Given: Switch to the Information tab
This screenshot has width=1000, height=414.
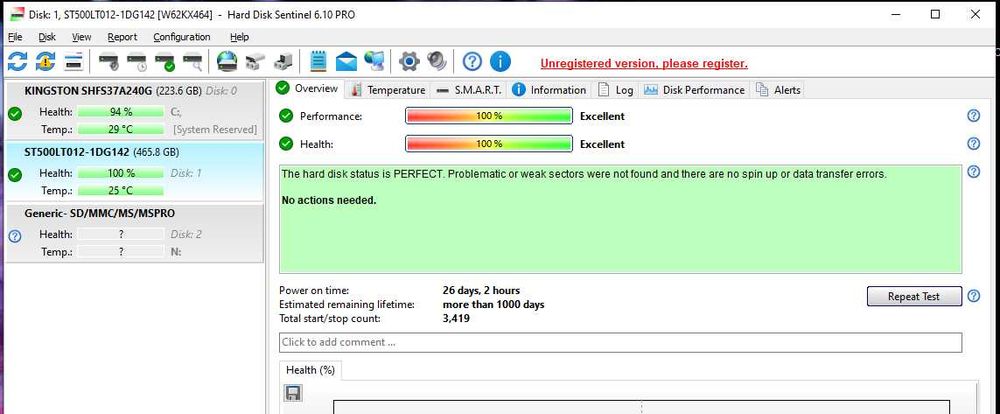Looking at the screenshot, I should (x=549, y=90).
